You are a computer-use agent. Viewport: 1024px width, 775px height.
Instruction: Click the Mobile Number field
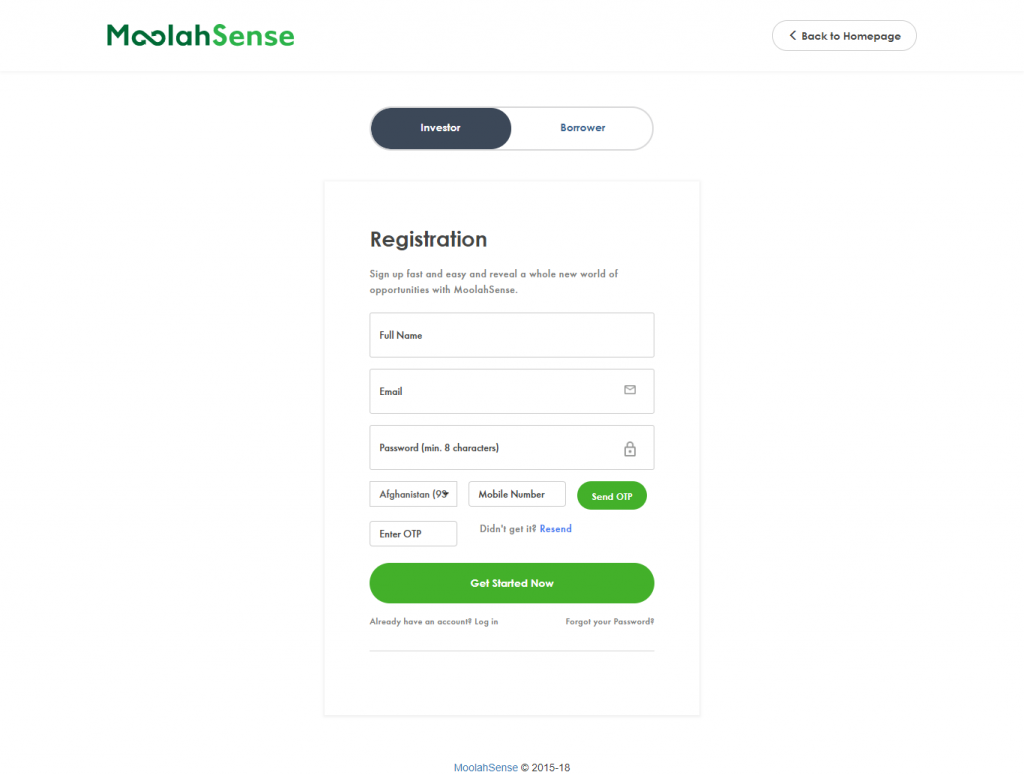click(x=517, y=494)
